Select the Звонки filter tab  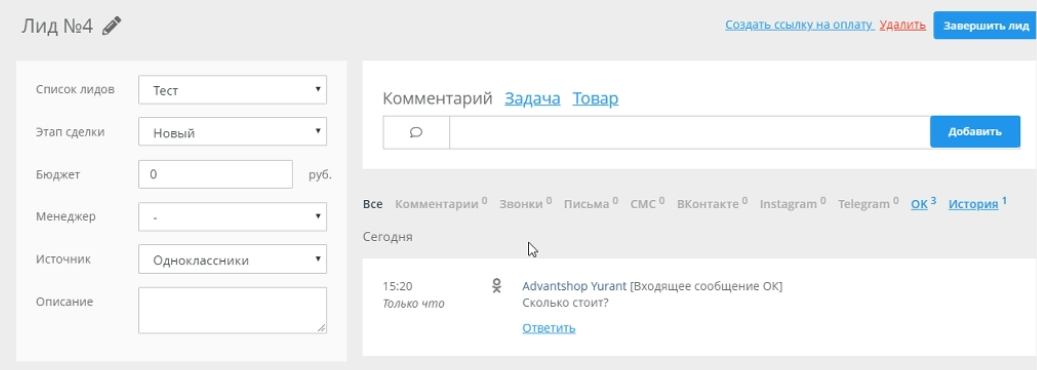[526, 204]
